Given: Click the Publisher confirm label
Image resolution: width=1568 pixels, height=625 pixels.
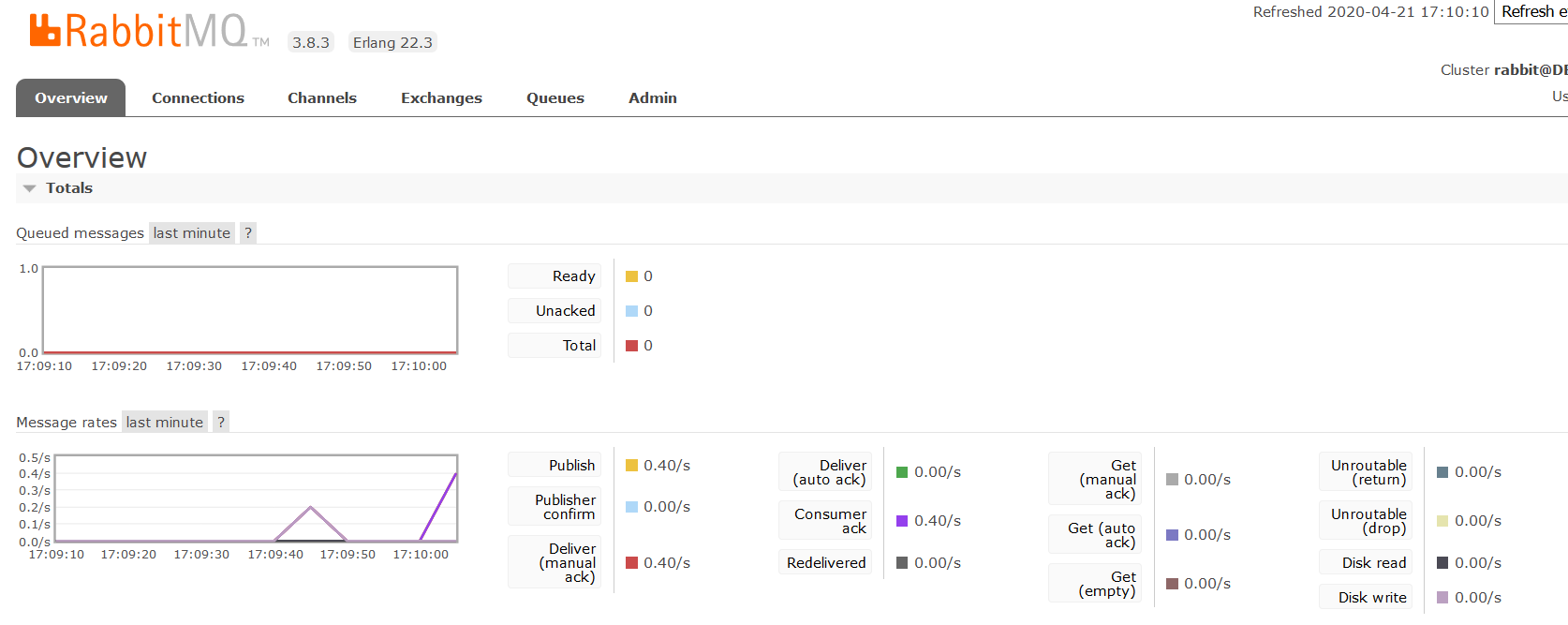Looking at the screenshot, I should (x=555, y=507).
